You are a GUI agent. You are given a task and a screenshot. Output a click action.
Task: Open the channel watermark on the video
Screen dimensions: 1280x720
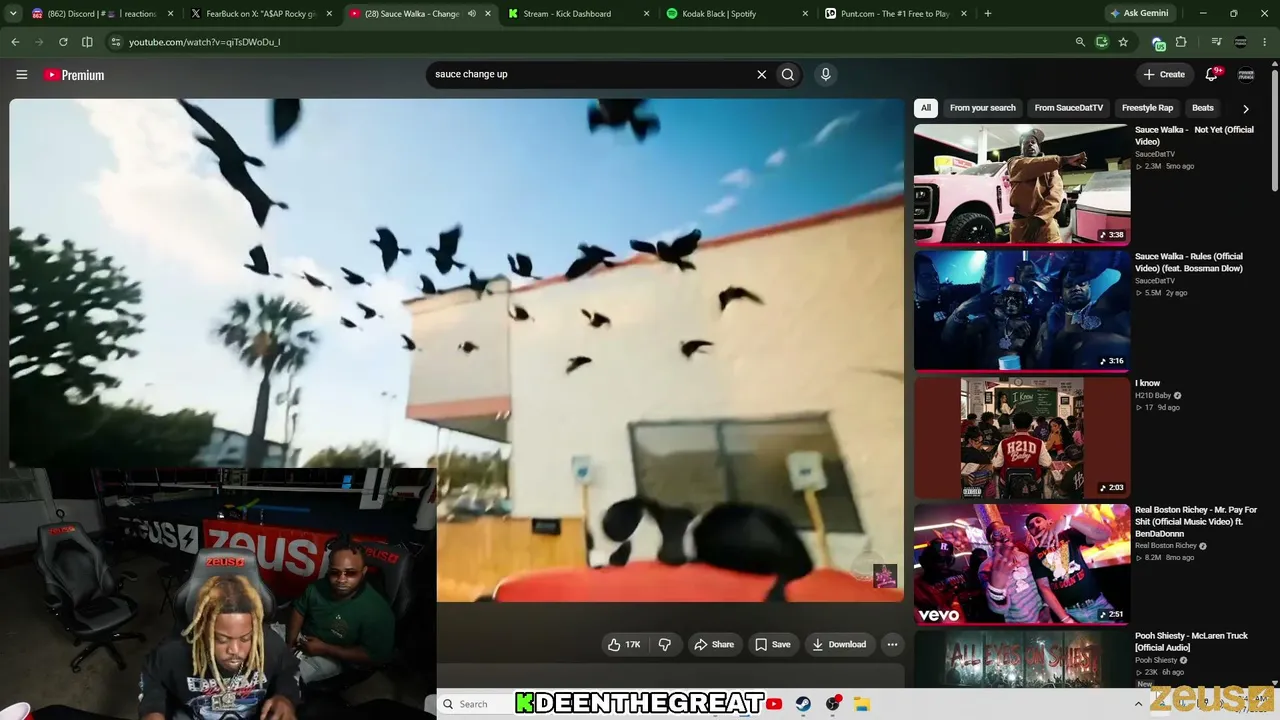pyautogui.click(x=884, y=576)
